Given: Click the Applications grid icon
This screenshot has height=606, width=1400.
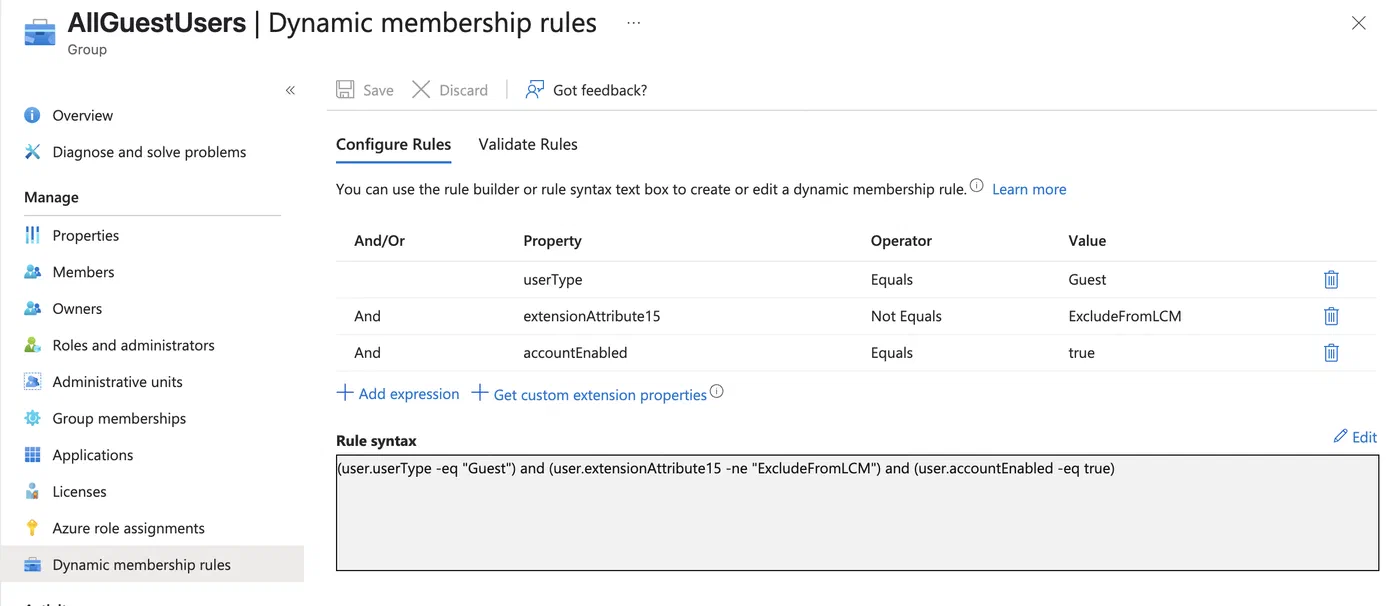Looking at the screenshot, I should [x=33, y=455].
